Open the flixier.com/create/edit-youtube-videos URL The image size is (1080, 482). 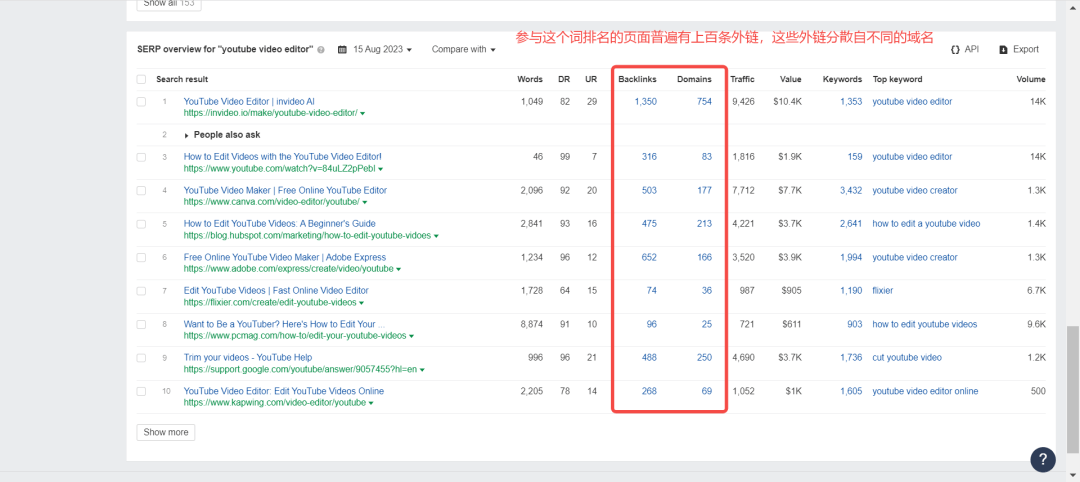tap(270, 302)
